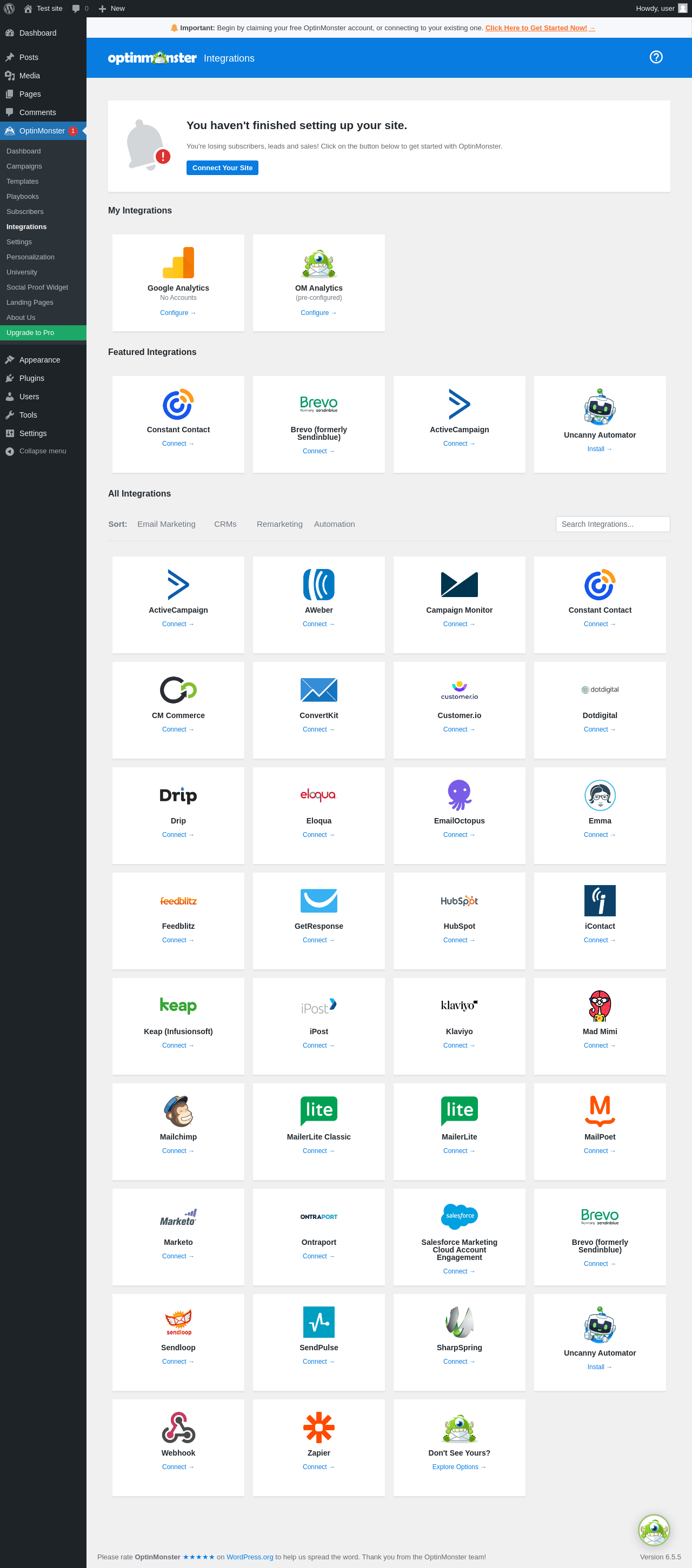
Task: Click the Eloqua logo
Action: tap(318, 795)
